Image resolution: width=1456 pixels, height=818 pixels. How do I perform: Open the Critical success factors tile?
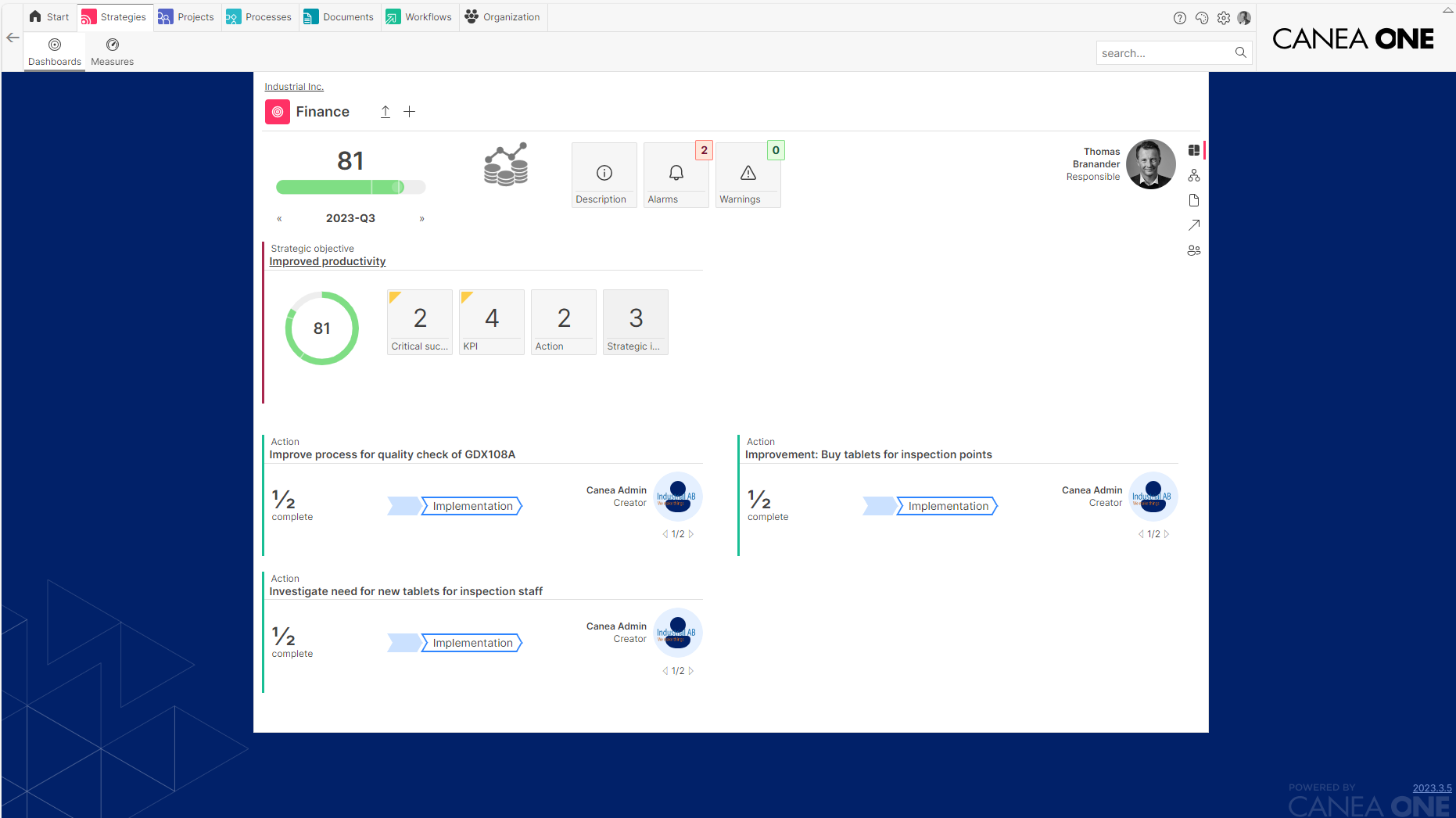pyautogui.click(x=420, y=322)
